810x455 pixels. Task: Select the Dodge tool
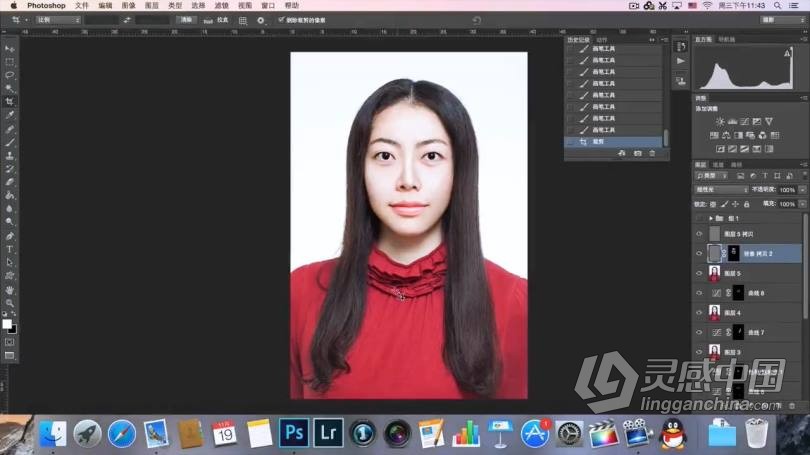(x=10, y=222)
